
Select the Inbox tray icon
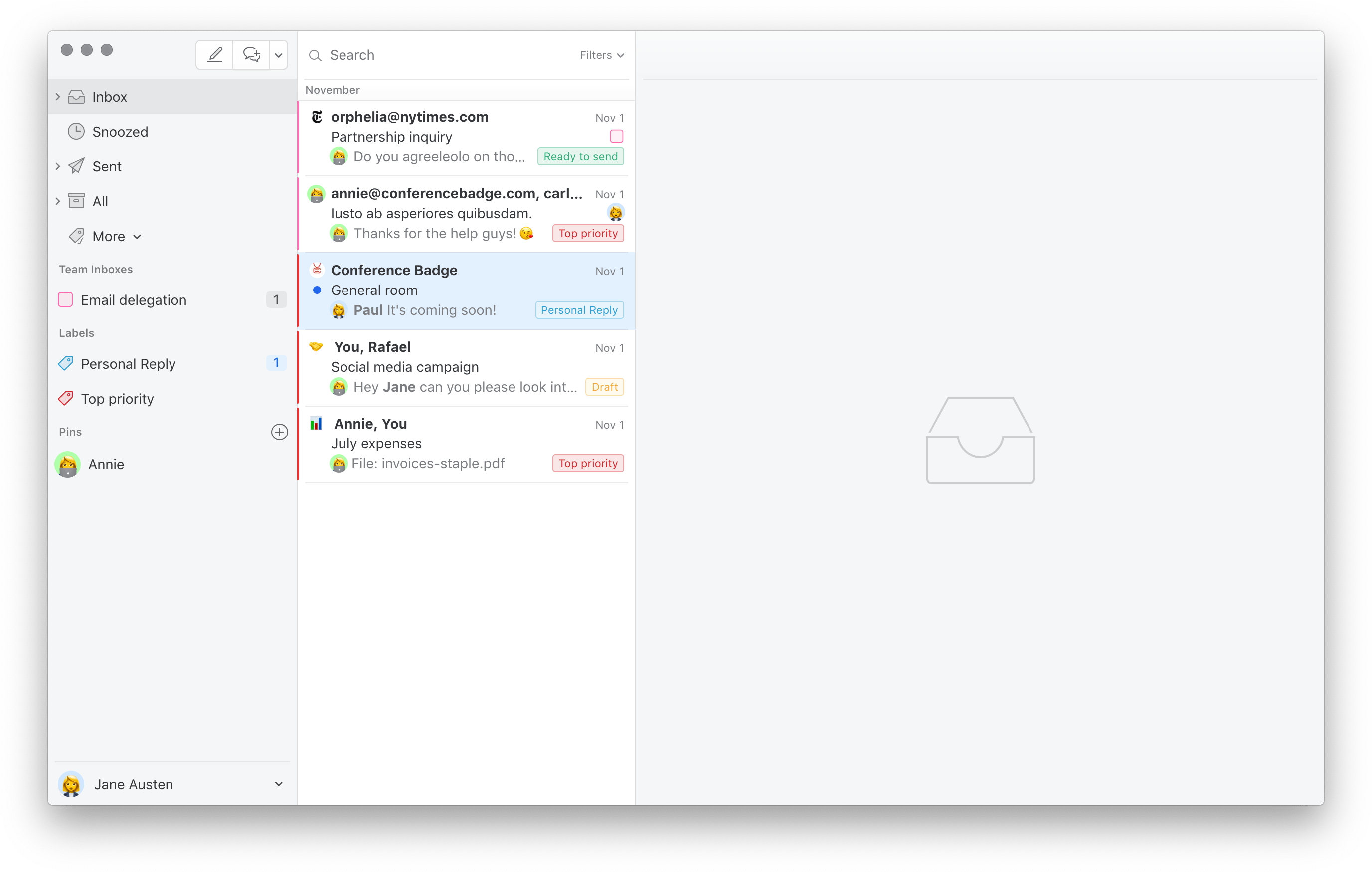coord(76,97)
